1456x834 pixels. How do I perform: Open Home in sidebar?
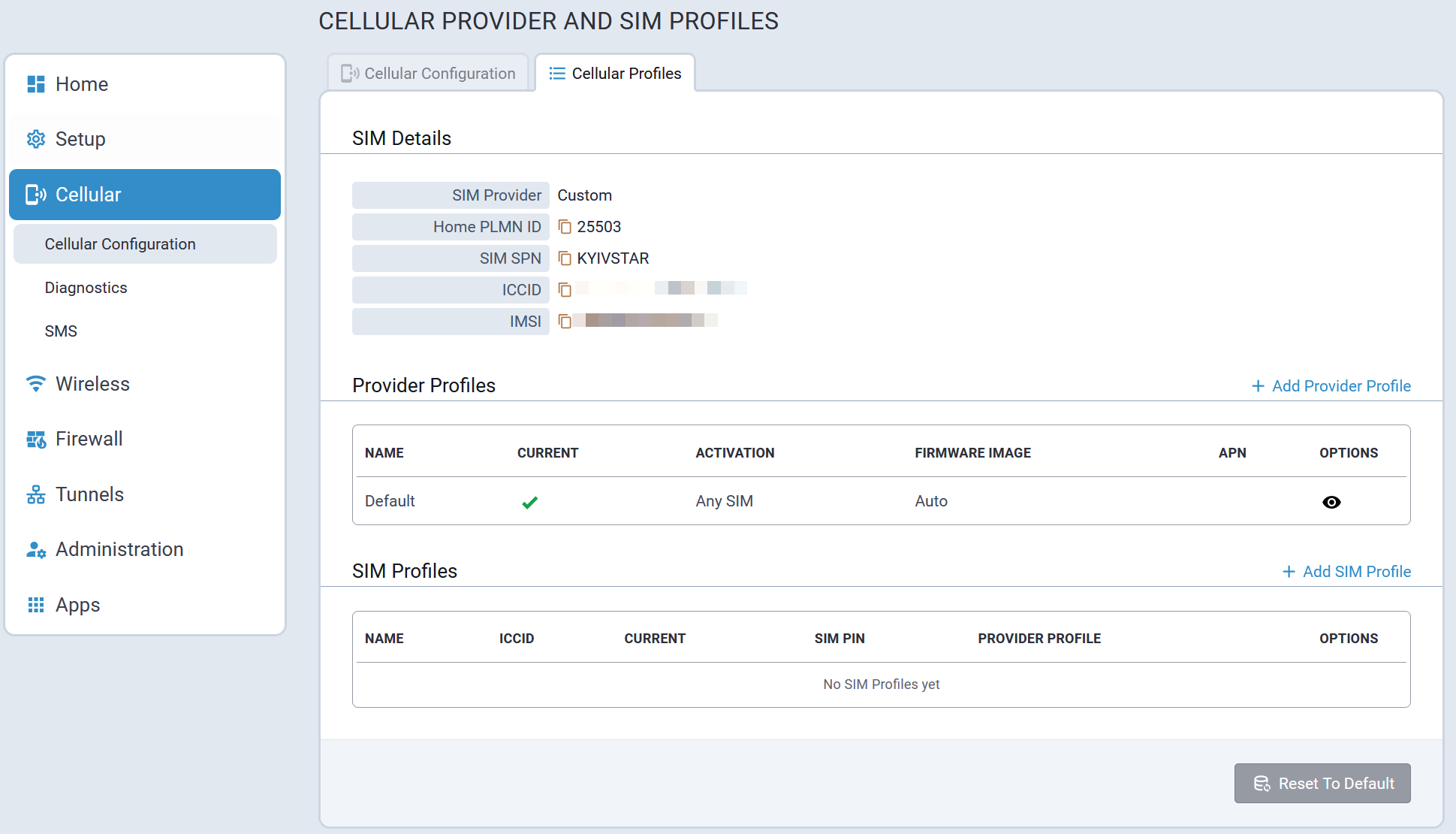(x=81, y=84)
